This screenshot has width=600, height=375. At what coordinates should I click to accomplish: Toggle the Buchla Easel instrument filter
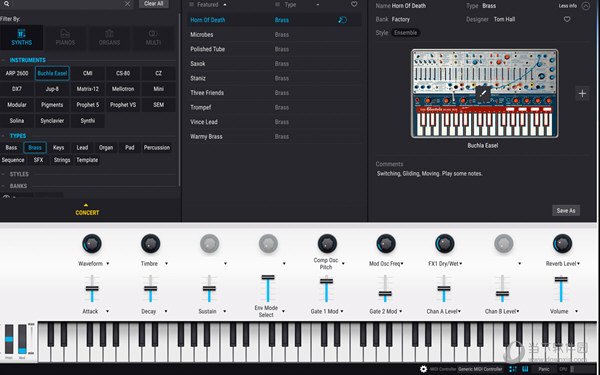52,73
